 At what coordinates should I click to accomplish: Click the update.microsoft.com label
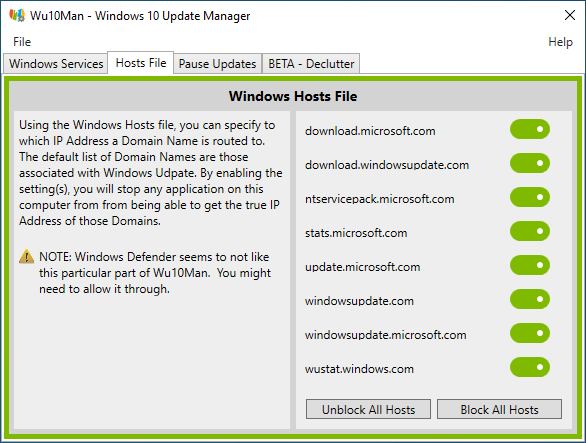coord(363,267)
